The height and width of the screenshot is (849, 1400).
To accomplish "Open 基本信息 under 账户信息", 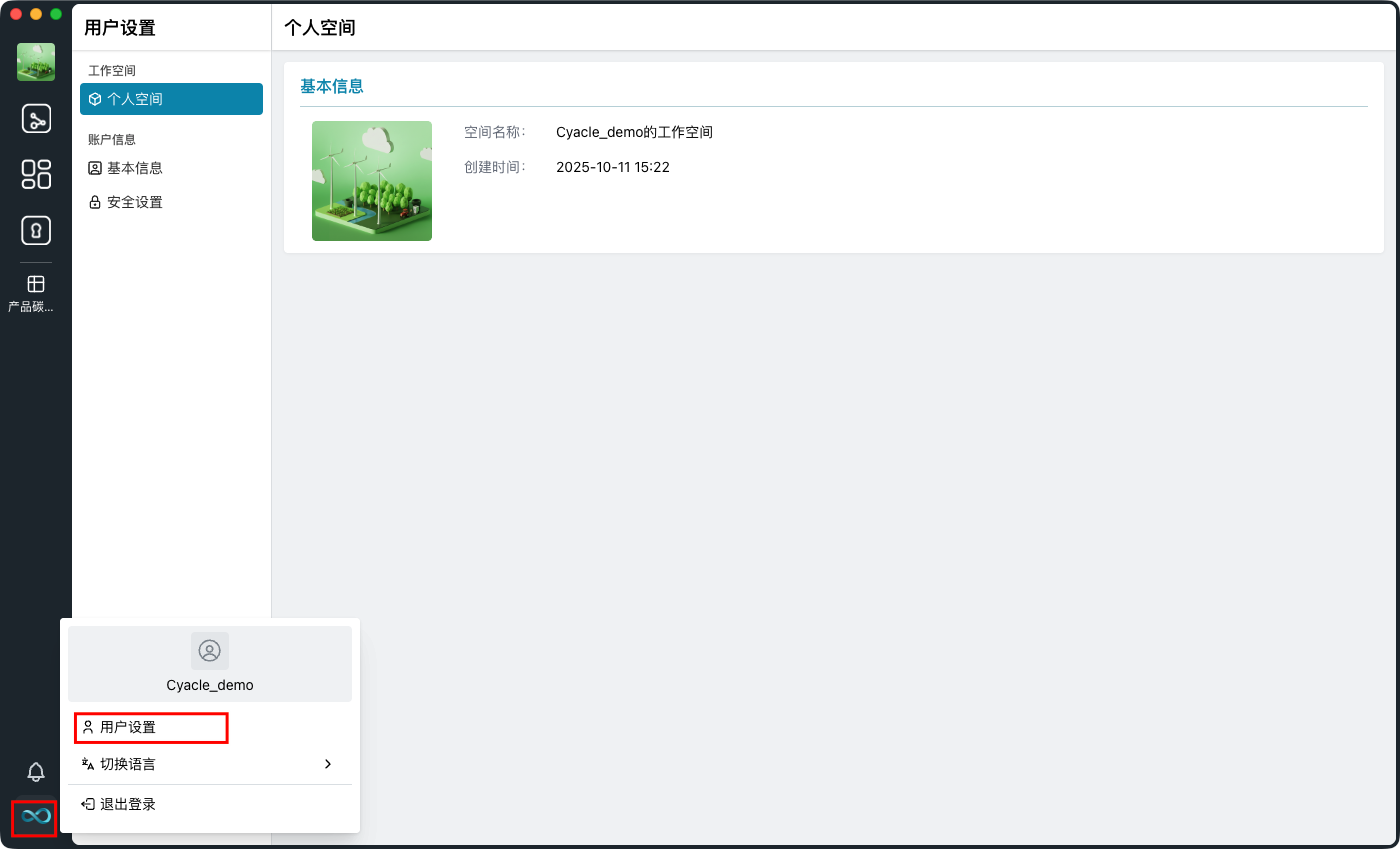I will [135, 167].
